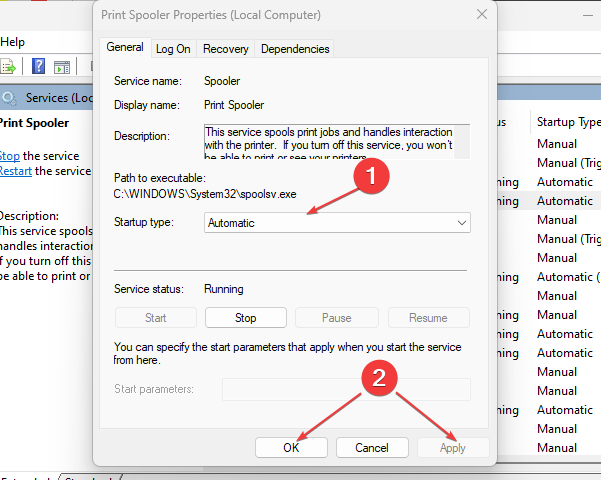The height and width of the screenshot is (480, 601).
Task: Click the export list icon in Services toolbar
Action: [x=8, y=67]
